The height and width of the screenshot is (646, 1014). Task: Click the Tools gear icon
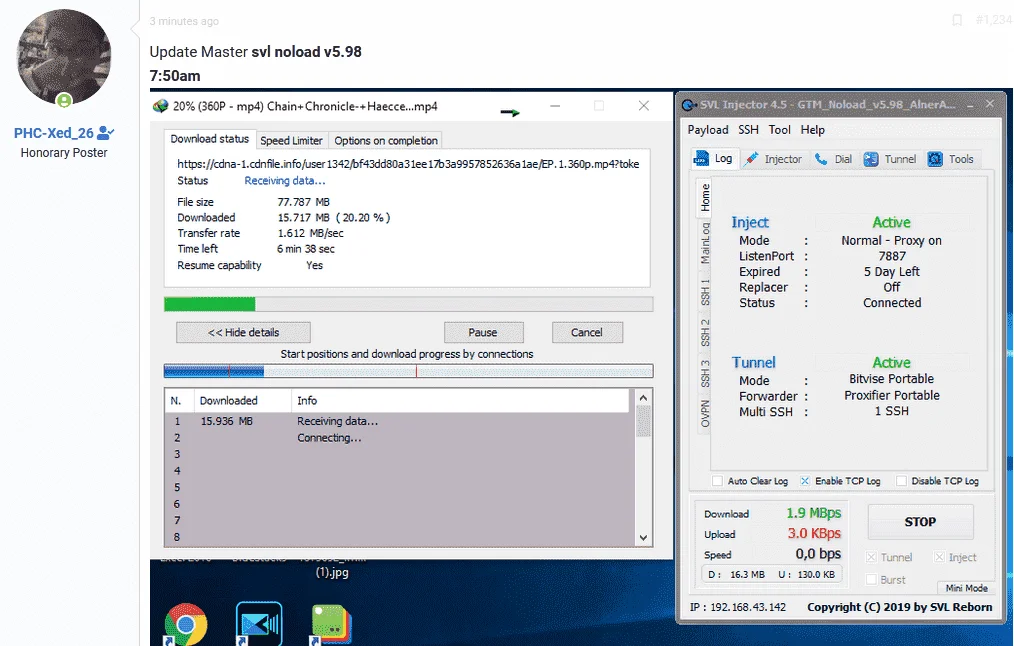pos(935,159)
